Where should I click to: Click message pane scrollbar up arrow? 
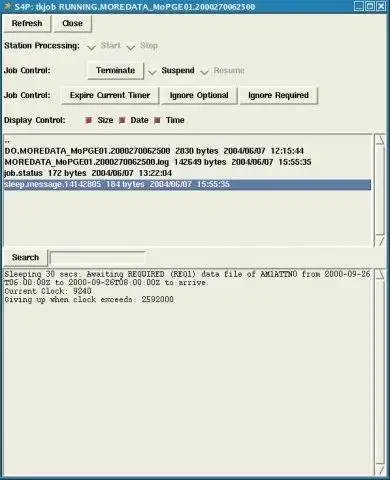[380, 274]
